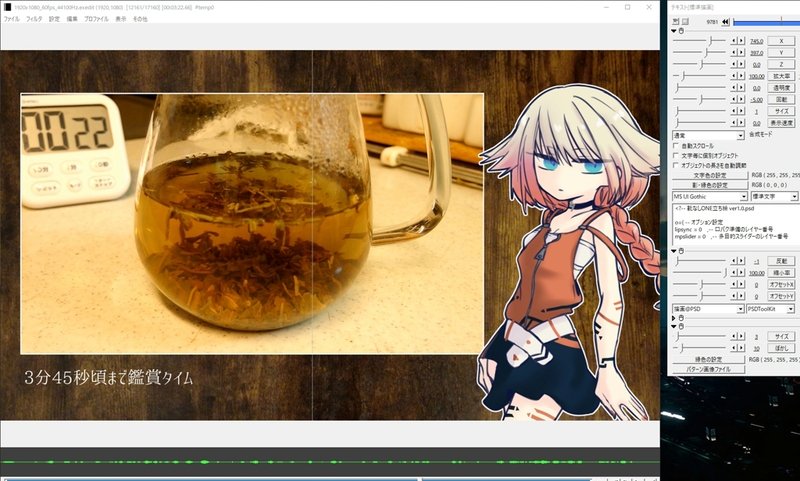Open the PSDToolKit category dropdown

770,309
